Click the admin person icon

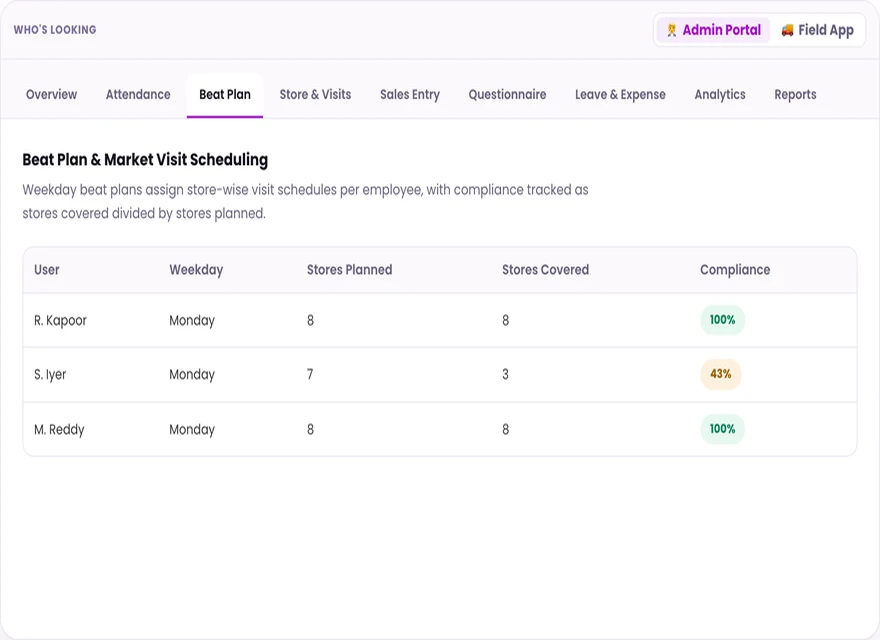tap(671, 30)
